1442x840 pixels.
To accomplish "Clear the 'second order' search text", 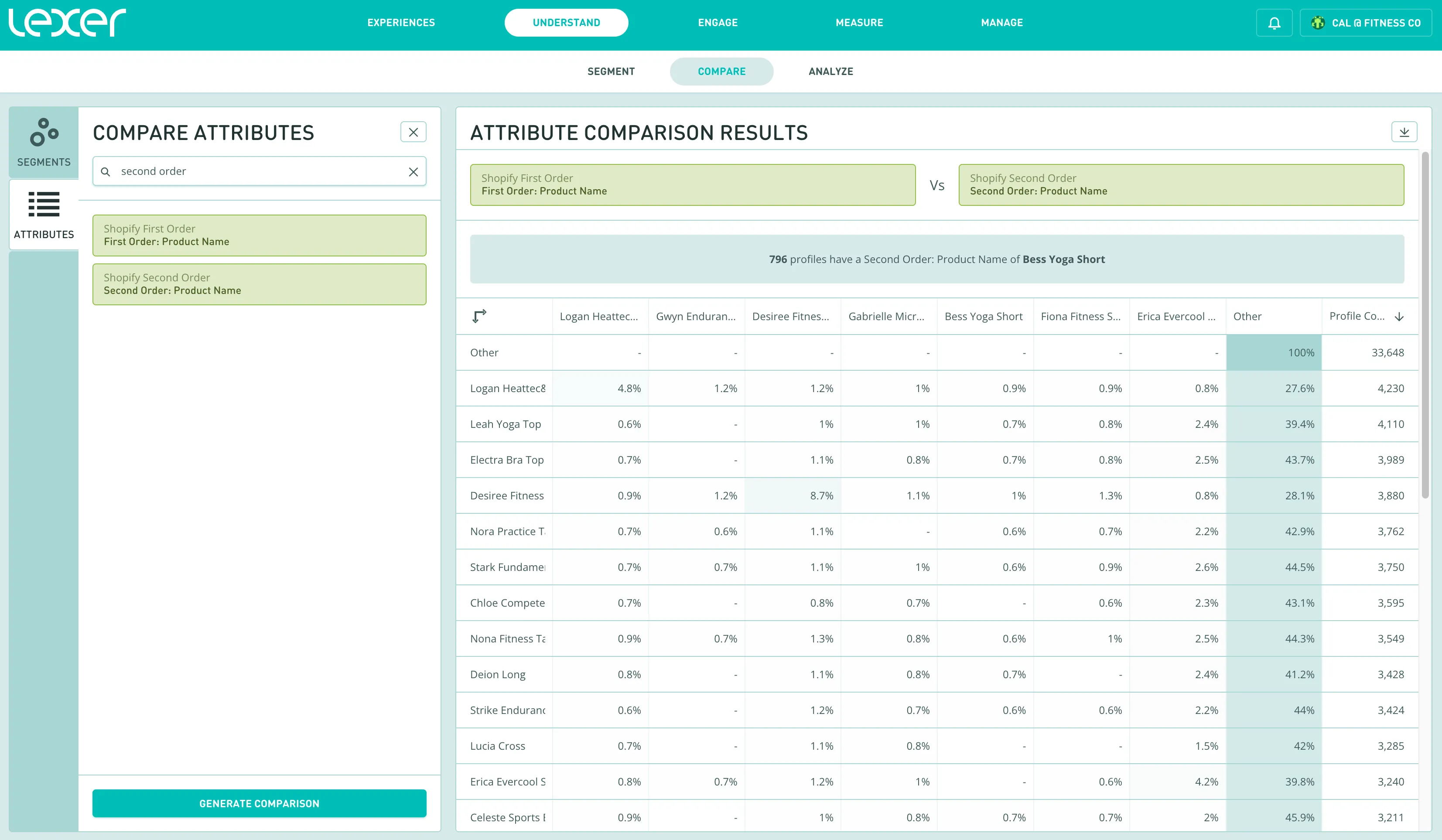I will pos(413,172).
